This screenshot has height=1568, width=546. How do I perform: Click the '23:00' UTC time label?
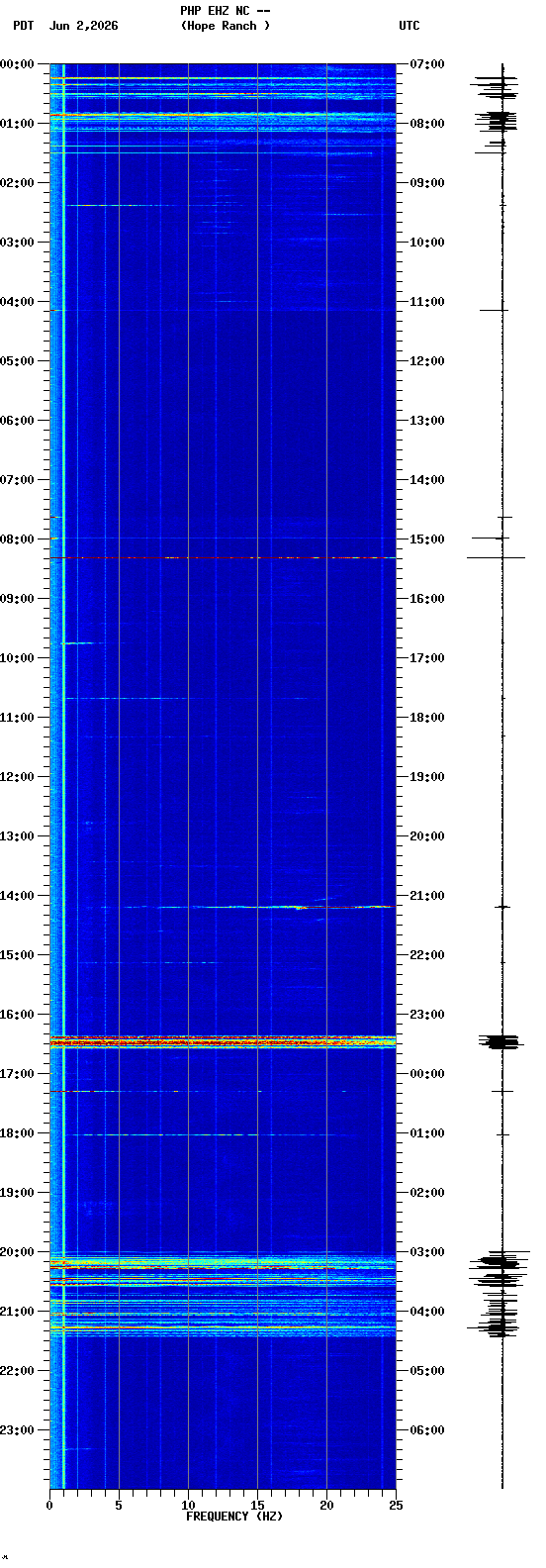(x=426, y=1015)
